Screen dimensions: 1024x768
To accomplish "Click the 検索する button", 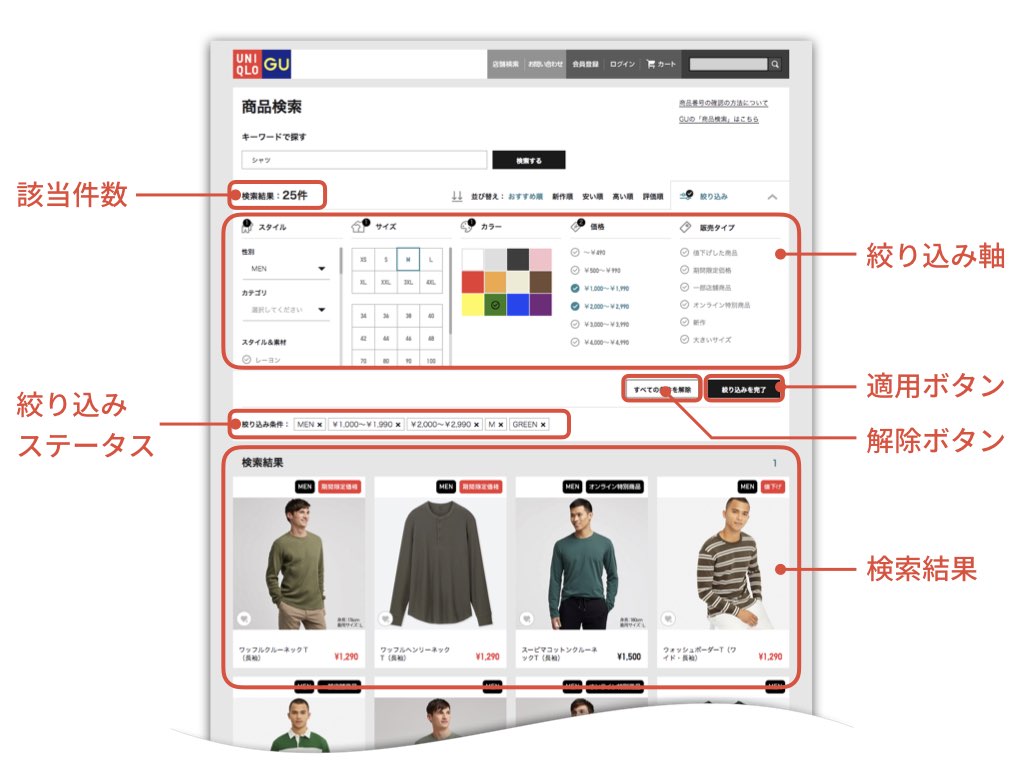I will tap(528, 160).
